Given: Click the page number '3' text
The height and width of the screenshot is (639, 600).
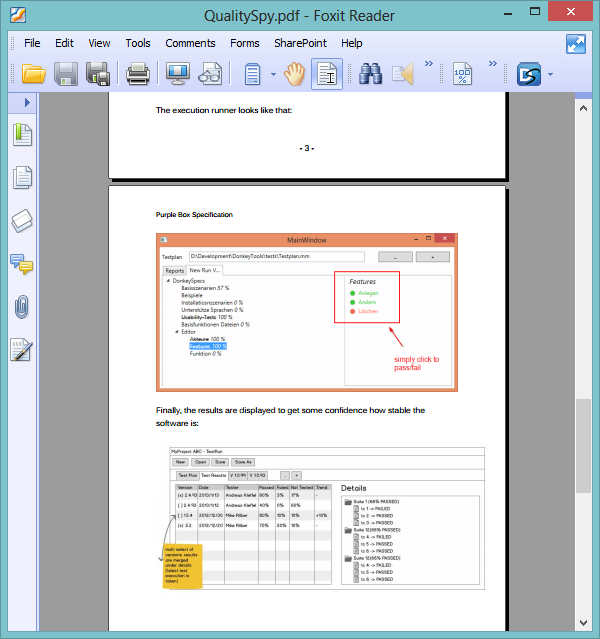Looking at the screenshot, I should [x=307, y=148].
